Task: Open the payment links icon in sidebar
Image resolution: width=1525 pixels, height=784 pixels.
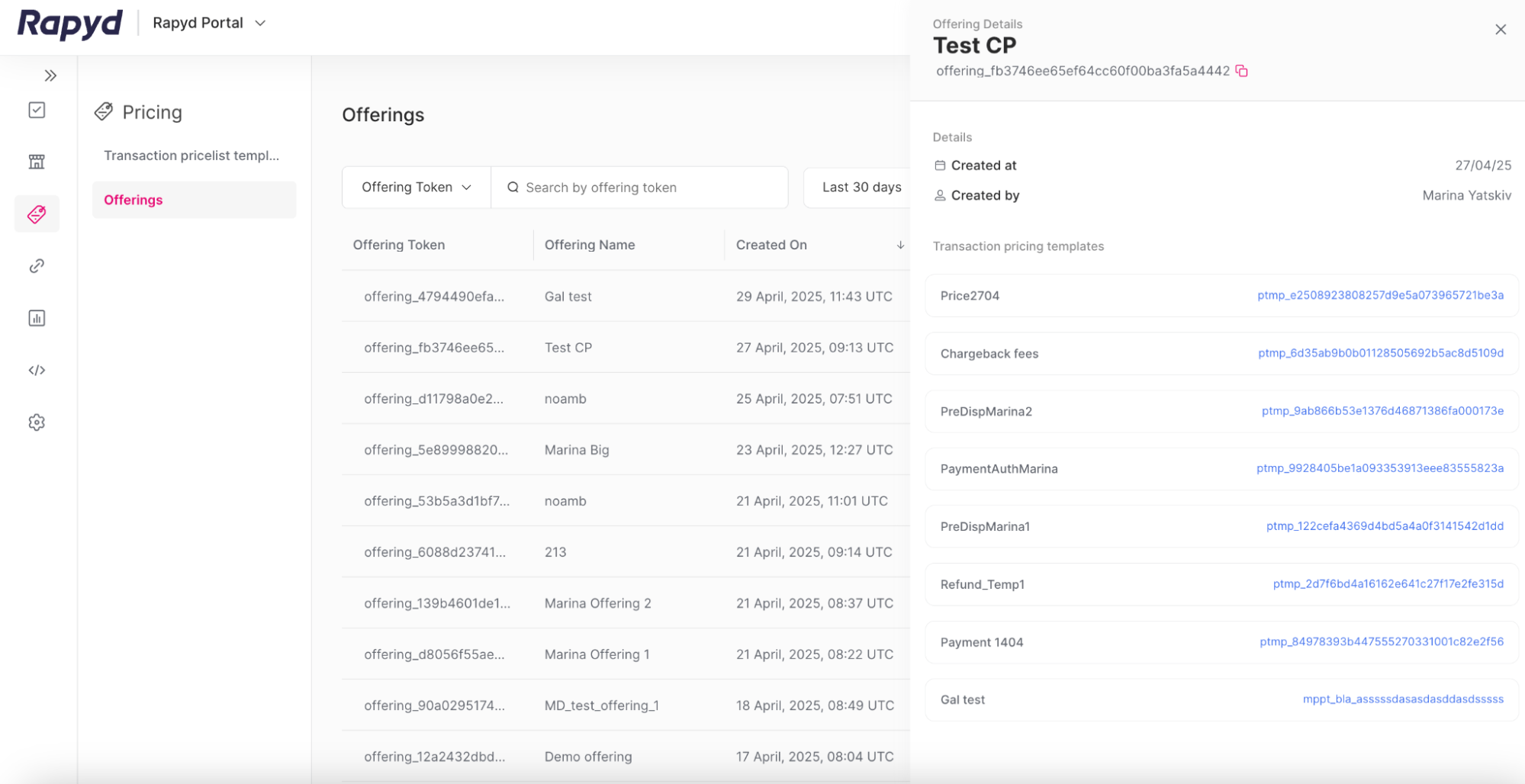Action: coord(36,265)
